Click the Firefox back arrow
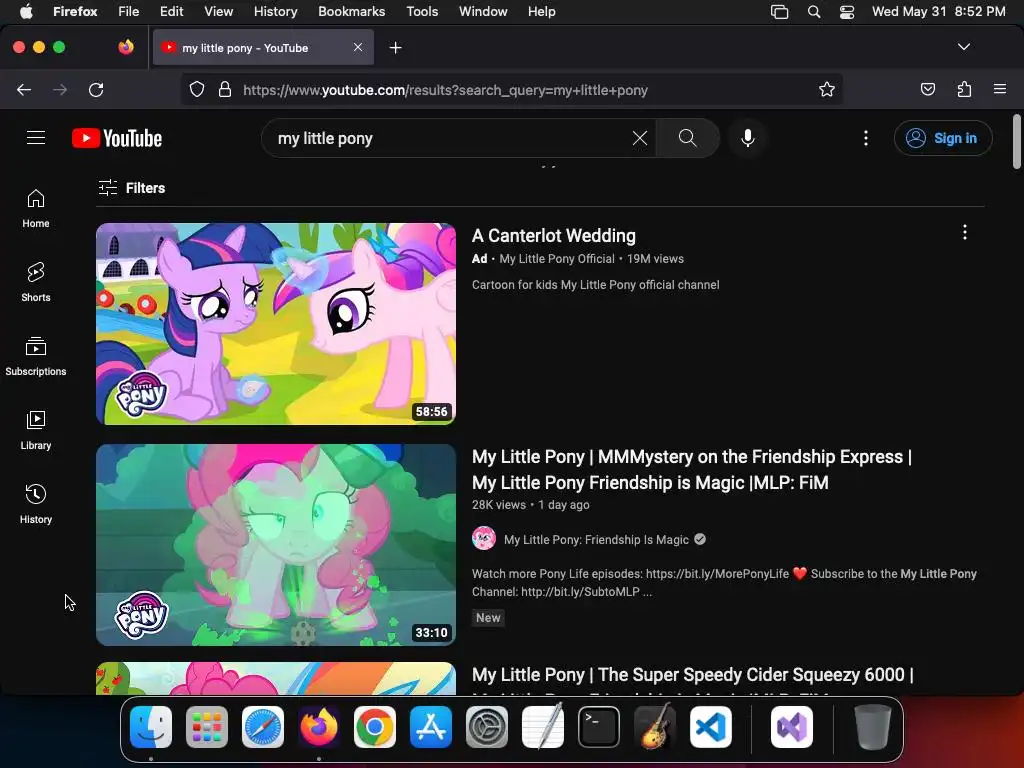The width and height of the screenshot is (1024, 768). pos(24,89)
